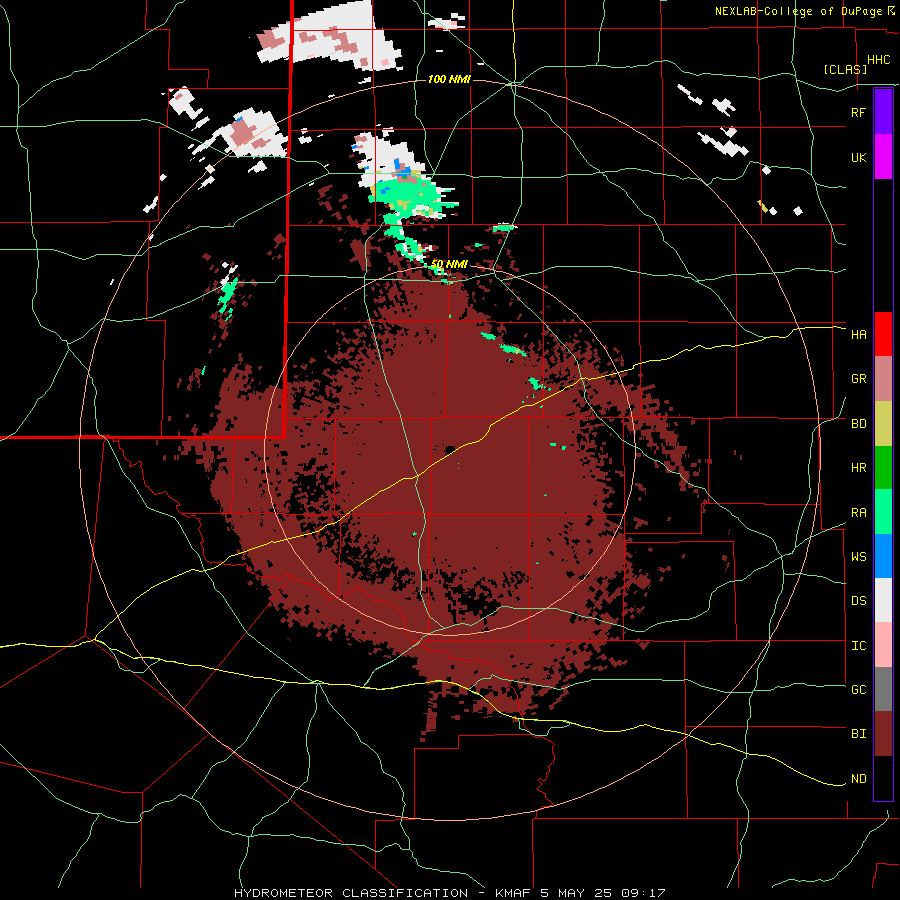Click the "HYDROMETEOR CLASSIFICATION" title at bottom
The image size is (900, 900).
click(351, 893)
